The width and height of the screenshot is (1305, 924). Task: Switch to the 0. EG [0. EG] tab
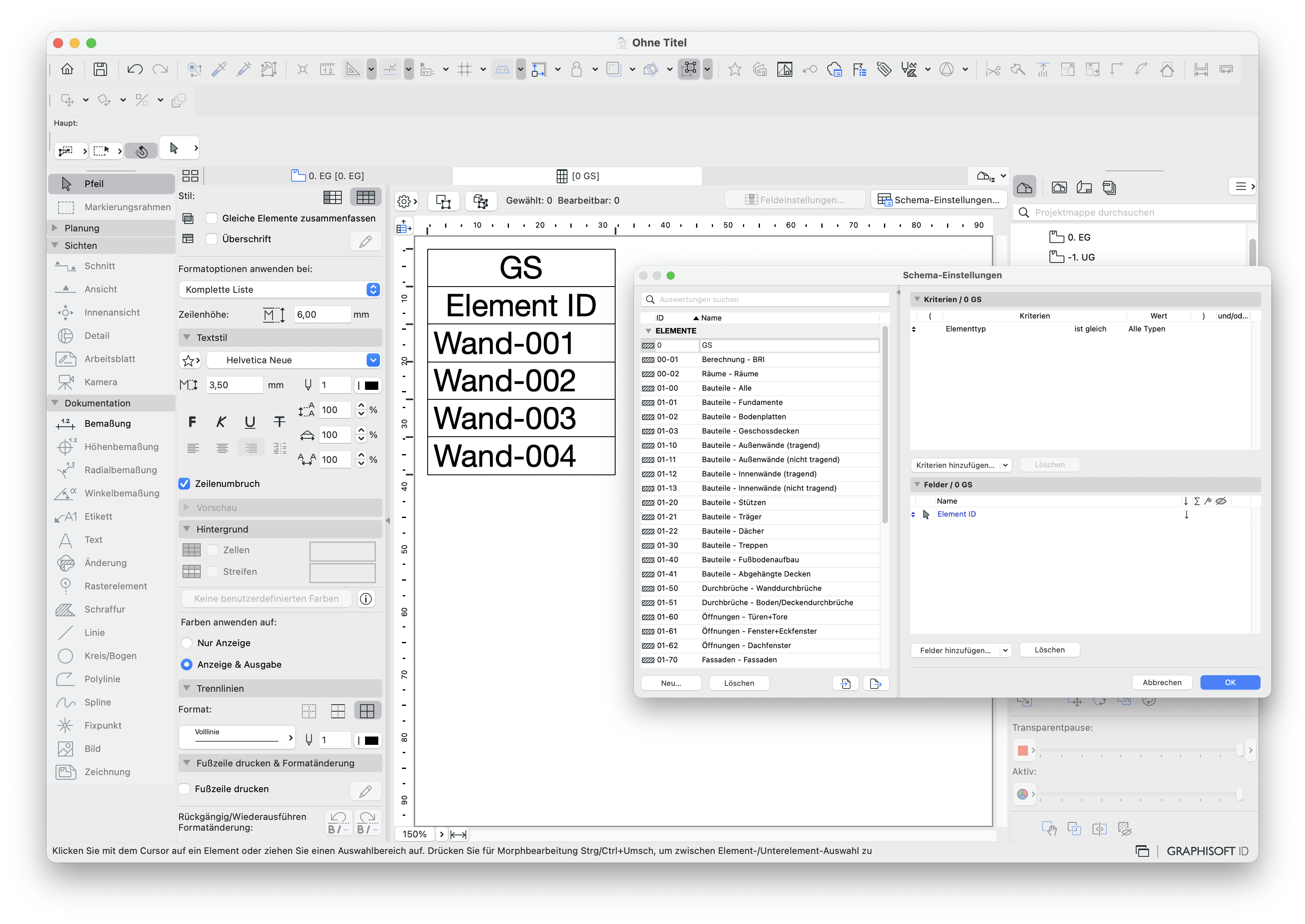(328, 176)
